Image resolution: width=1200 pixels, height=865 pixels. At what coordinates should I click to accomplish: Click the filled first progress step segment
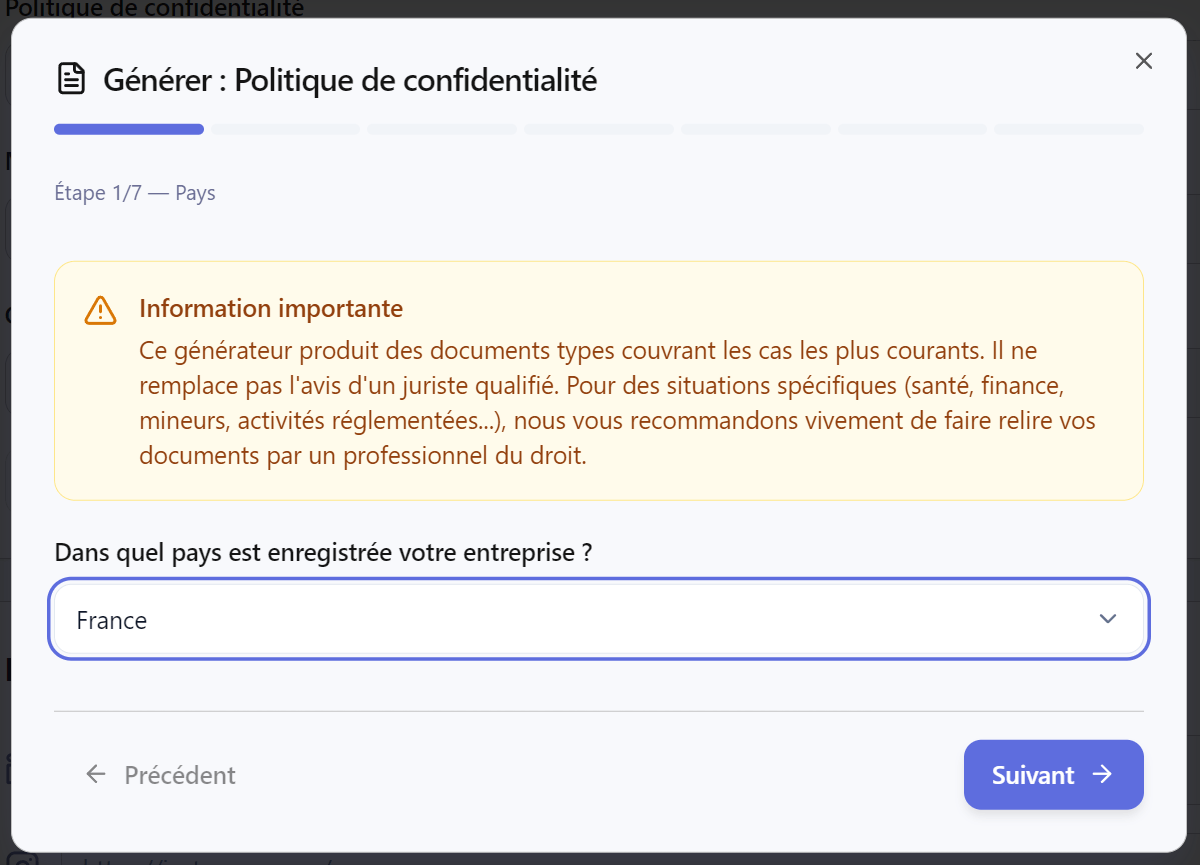click(x=129, y=129)
